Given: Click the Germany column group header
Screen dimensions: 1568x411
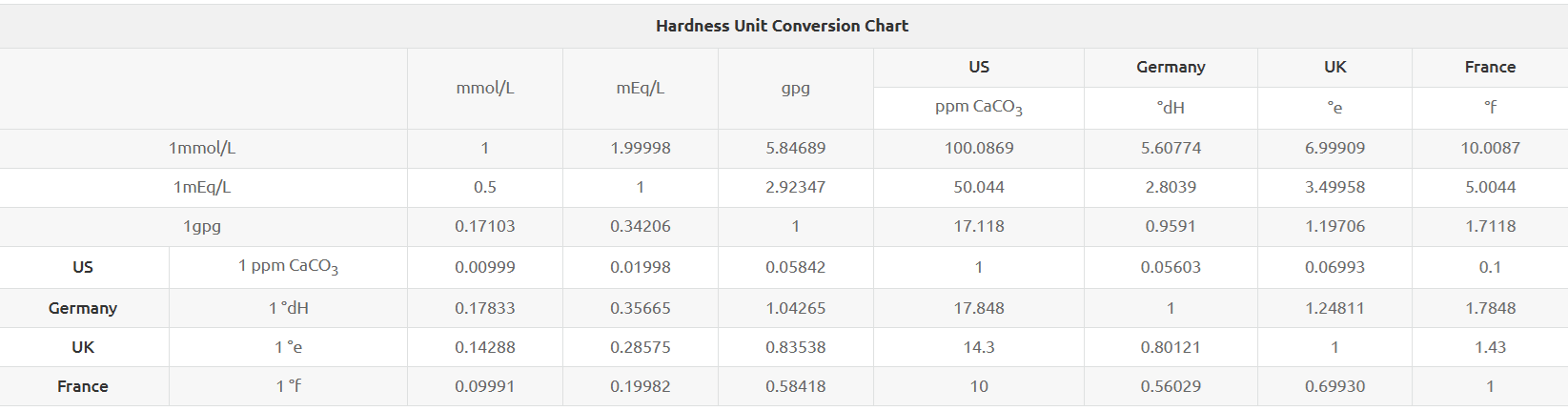Looking at the screenshot, I should point(1171,67).
